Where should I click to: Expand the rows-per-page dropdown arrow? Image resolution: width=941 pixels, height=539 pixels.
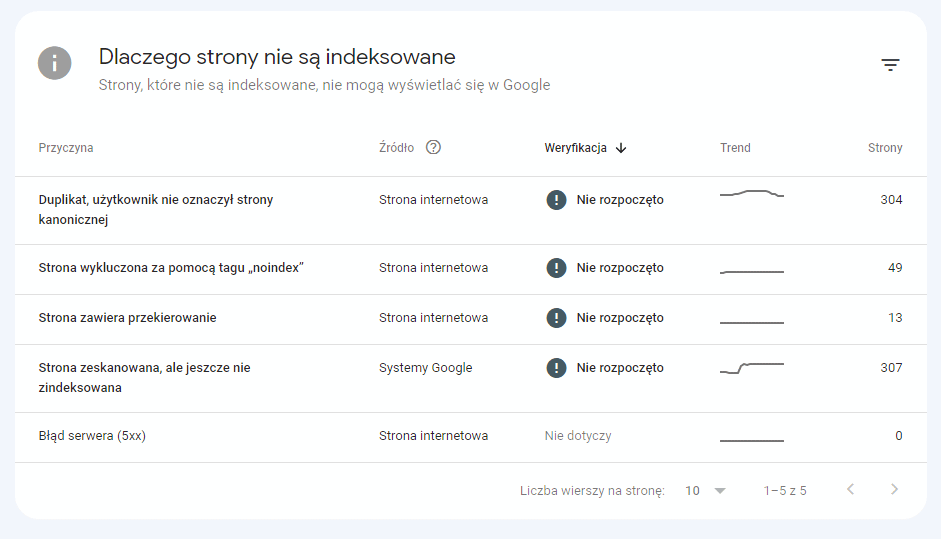pyautogui.click(x=720, y=491)
